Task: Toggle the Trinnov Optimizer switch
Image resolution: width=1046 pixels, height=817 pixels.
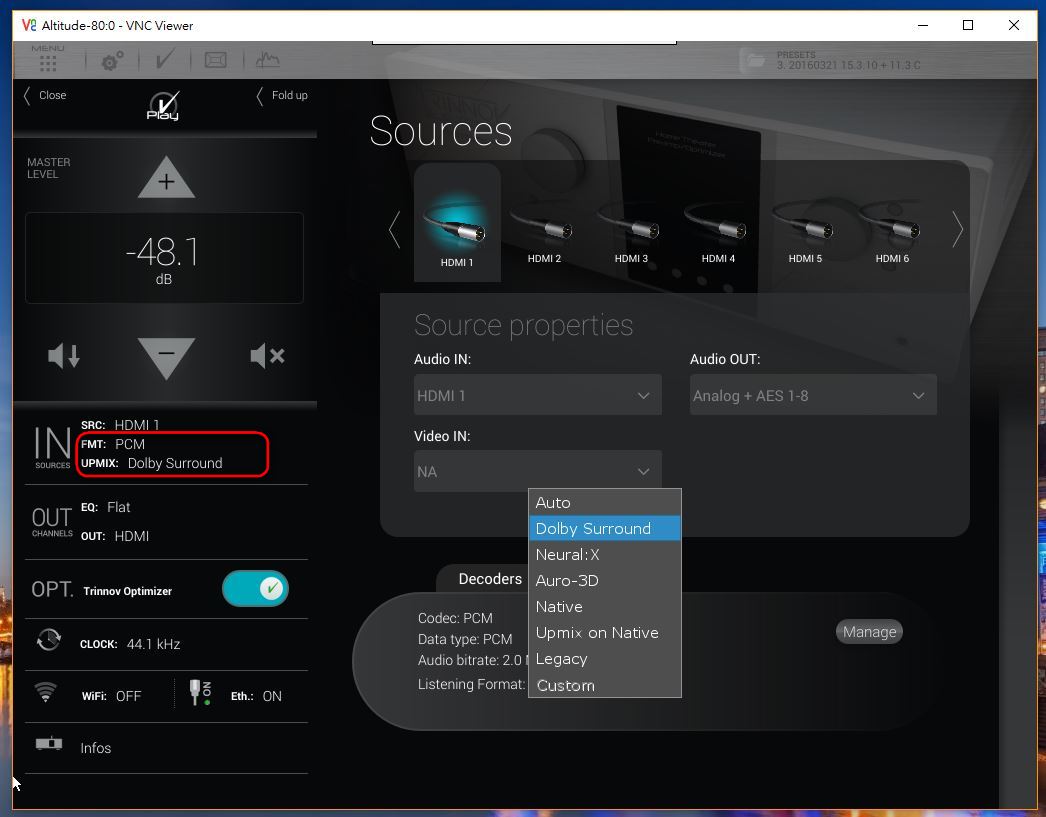Action: point(256,589)
